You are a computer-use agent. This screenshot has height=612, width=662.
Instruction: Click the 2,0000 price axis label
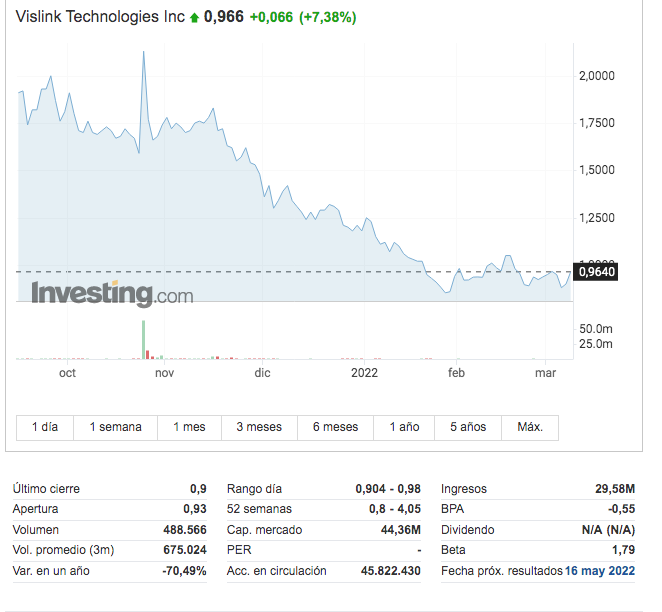pos(597,76)
